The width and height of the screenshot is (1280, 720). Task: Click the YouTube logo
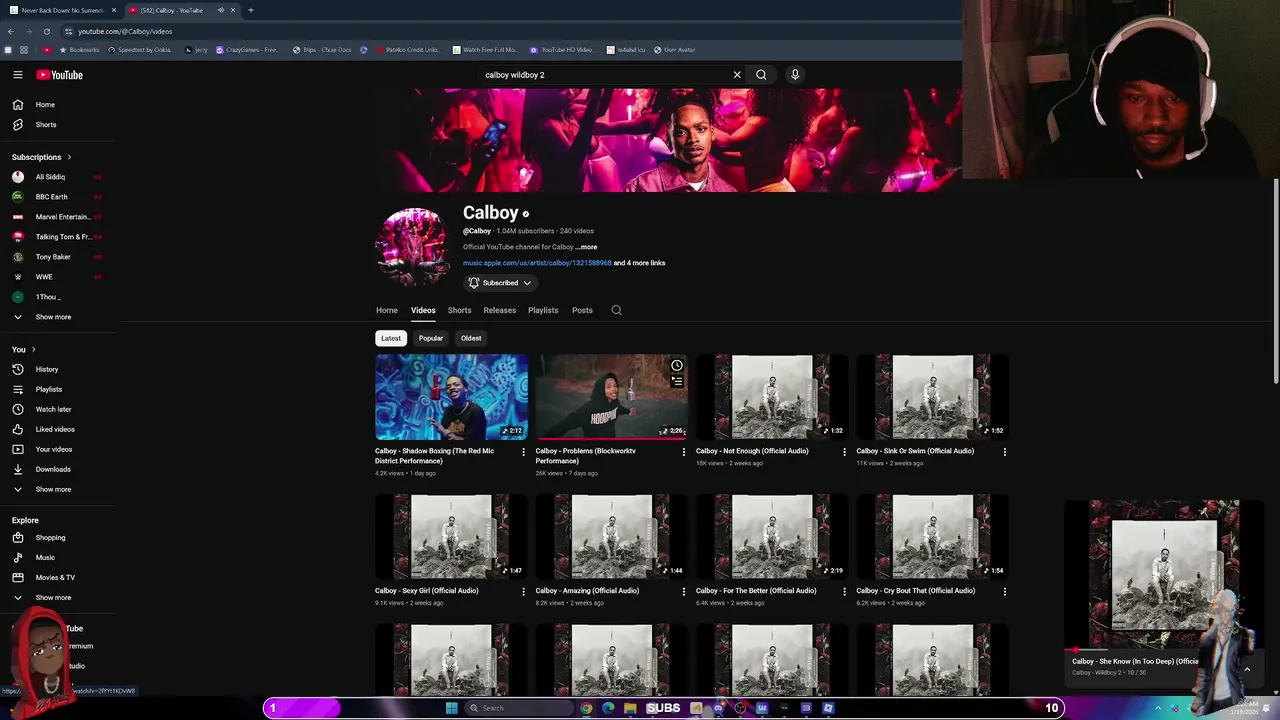pos(60,75)
